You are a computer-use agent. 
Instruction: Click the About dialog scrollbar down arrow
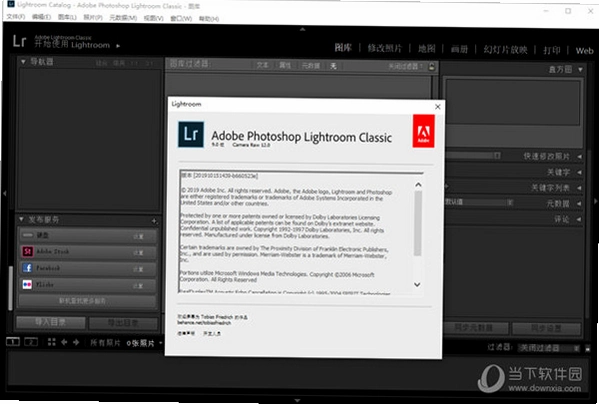417,284
